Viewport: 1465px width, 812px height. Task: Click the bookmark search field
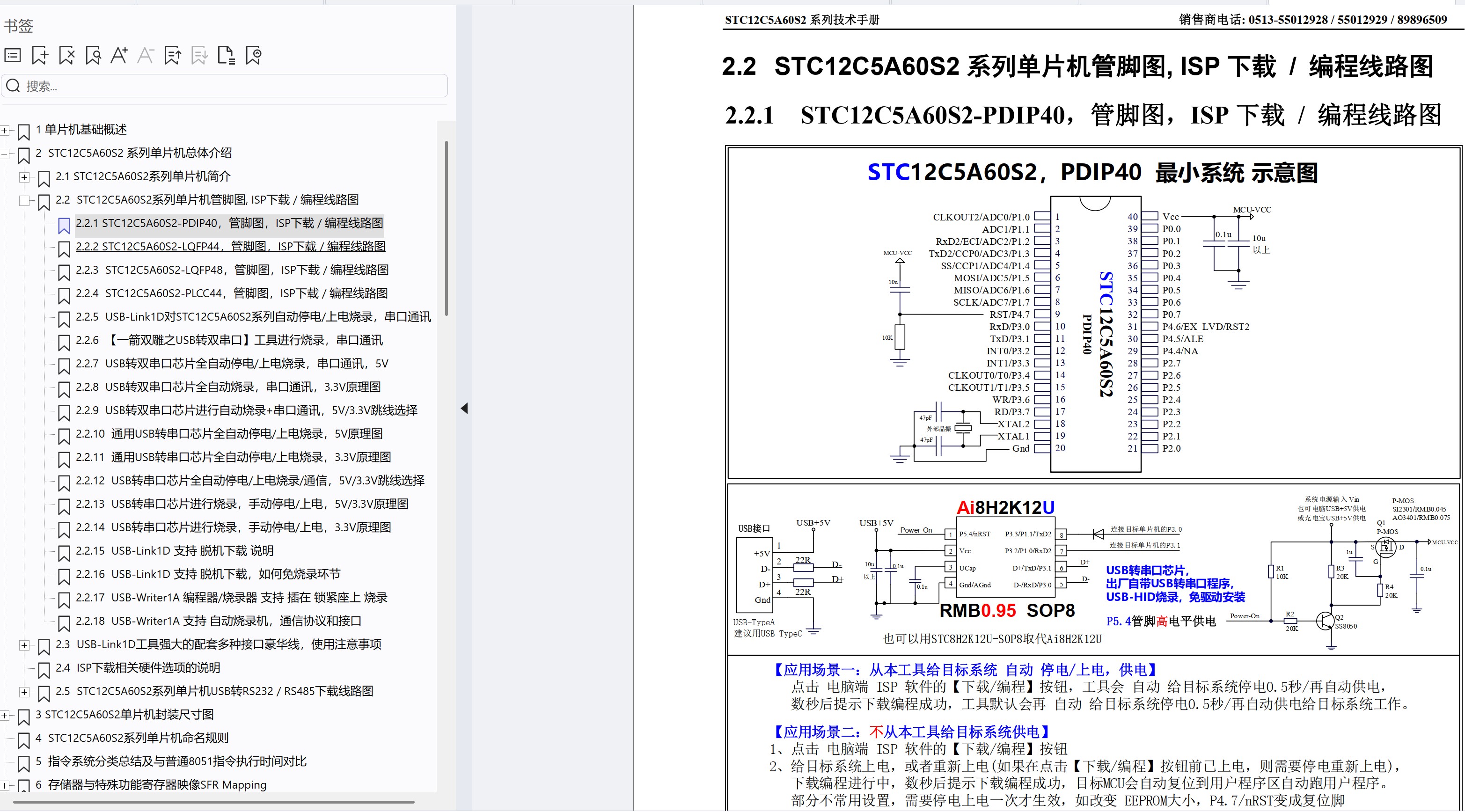[x=225, y=86]
